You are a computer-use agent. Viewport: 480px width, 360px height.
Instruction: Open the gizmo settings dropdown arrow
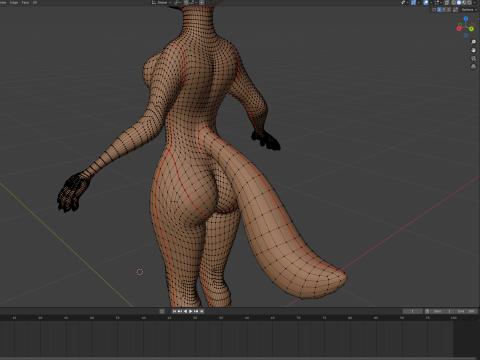pos(419,2)
